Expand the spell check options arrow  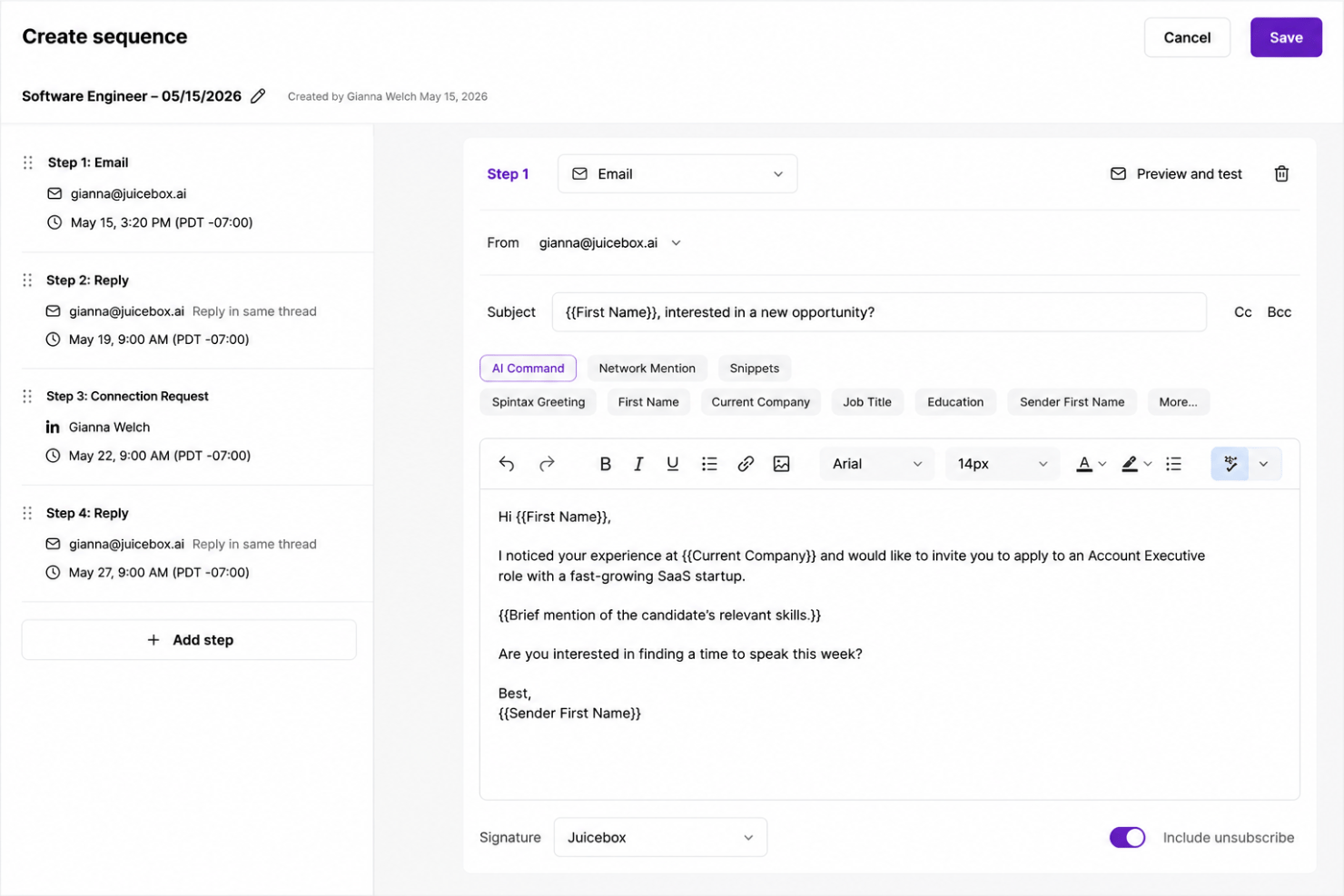tap(1263, 464)
